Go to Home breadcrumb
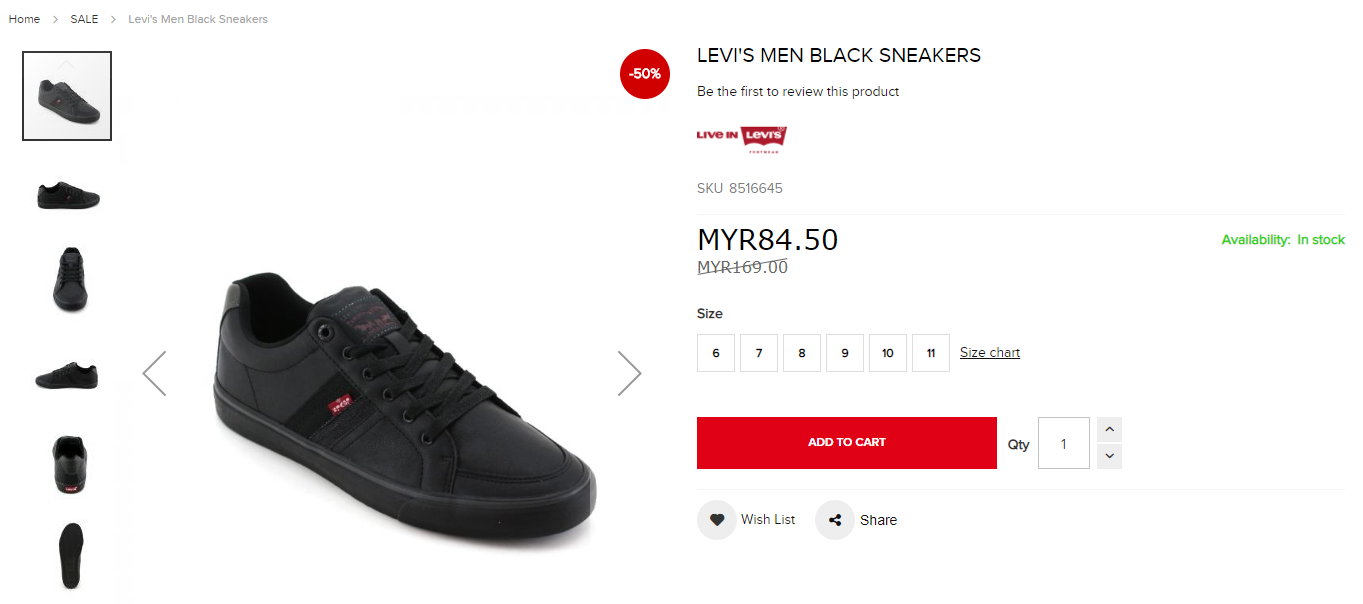This screenshot has height=604, width=1363. click(x=24, y=19)
